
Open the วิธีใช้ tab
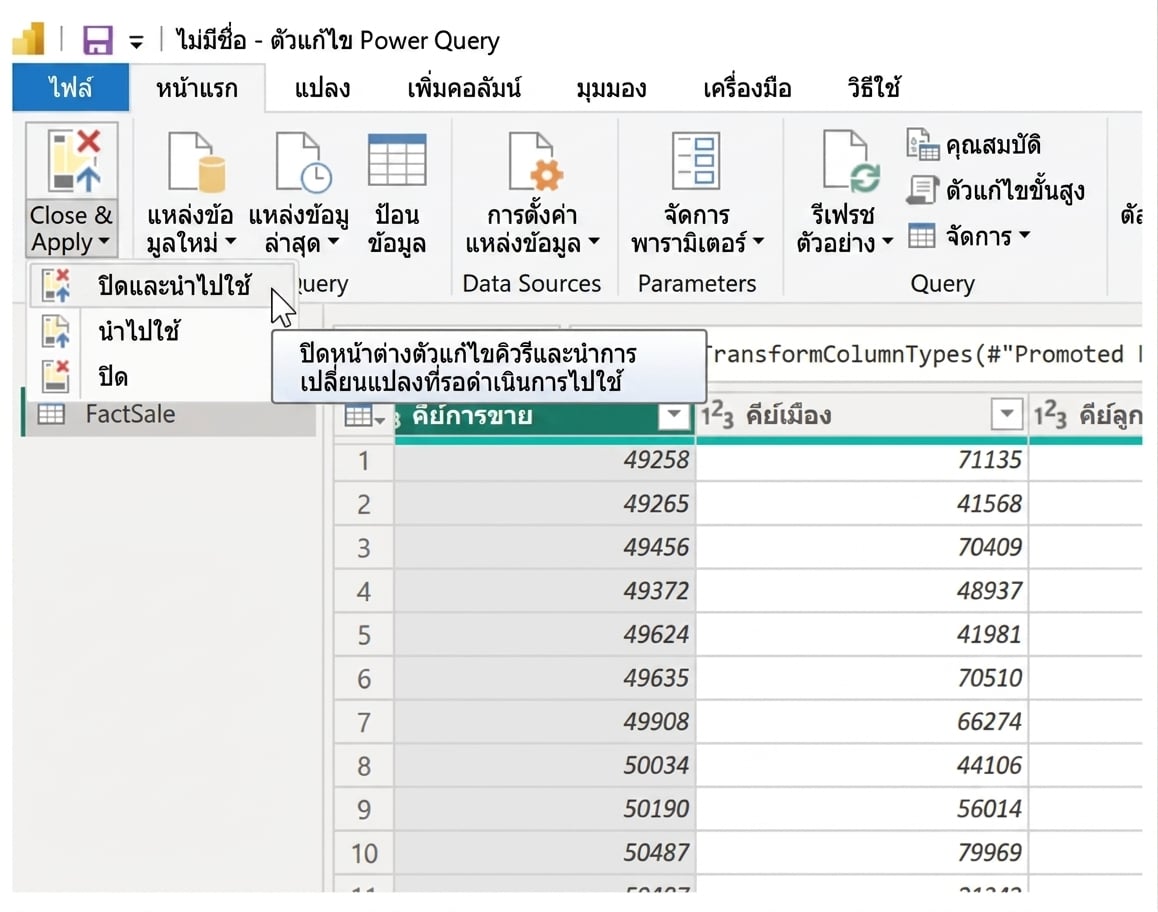874,88
